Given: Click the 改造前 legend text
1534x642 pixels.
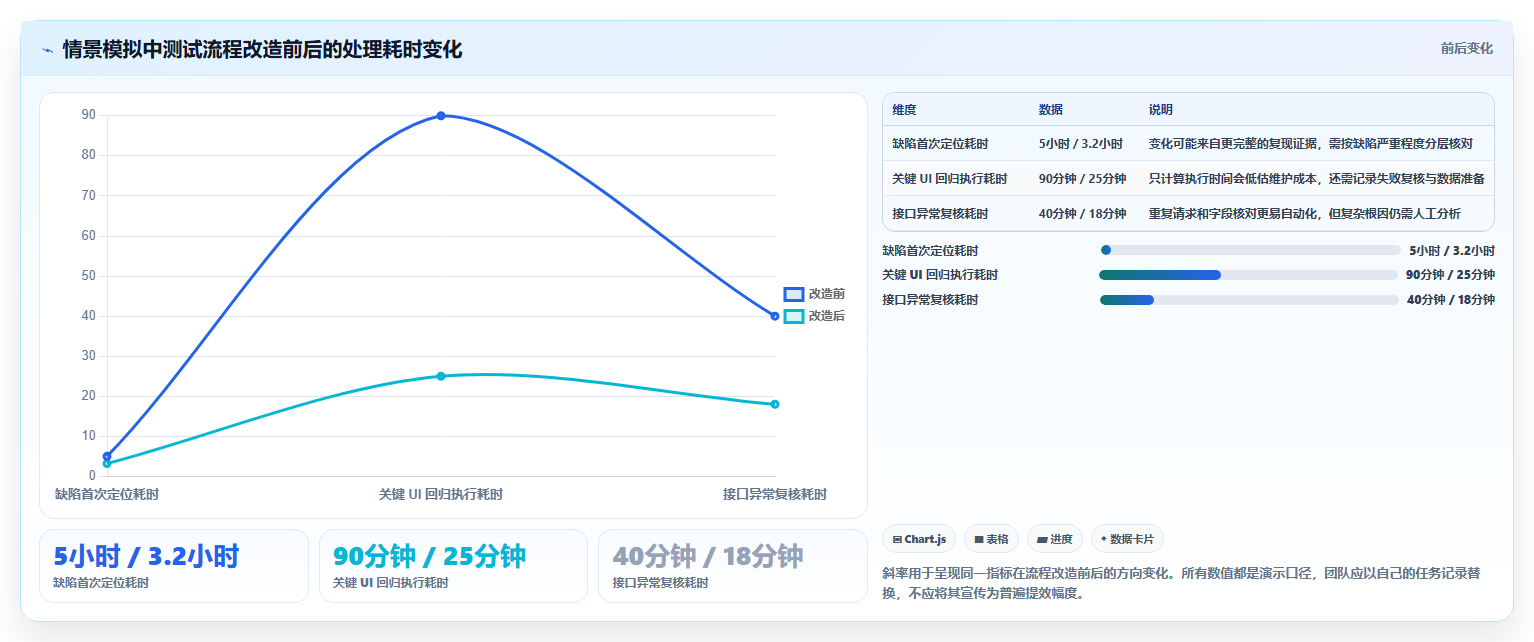Looking at the screenshot, I should point(827,294).
